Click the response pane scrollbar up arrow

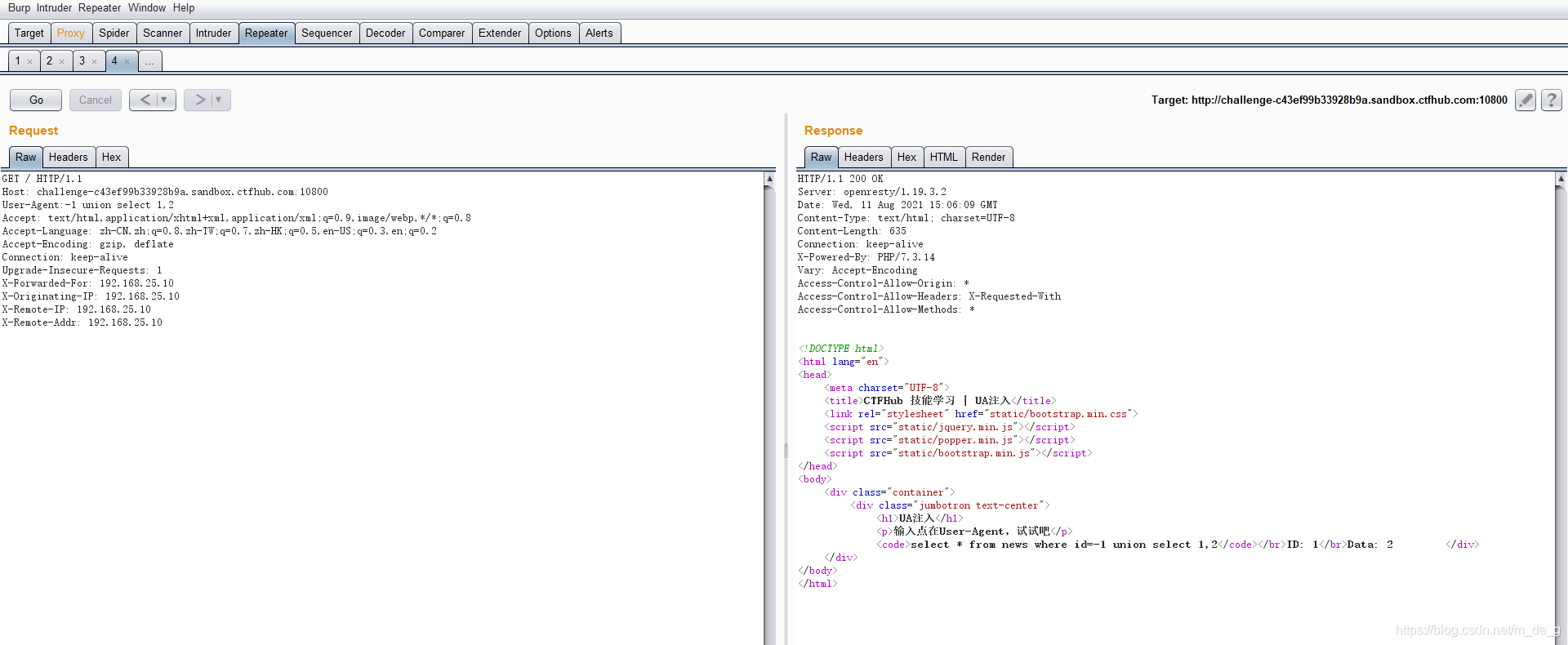pos(1561,178)
